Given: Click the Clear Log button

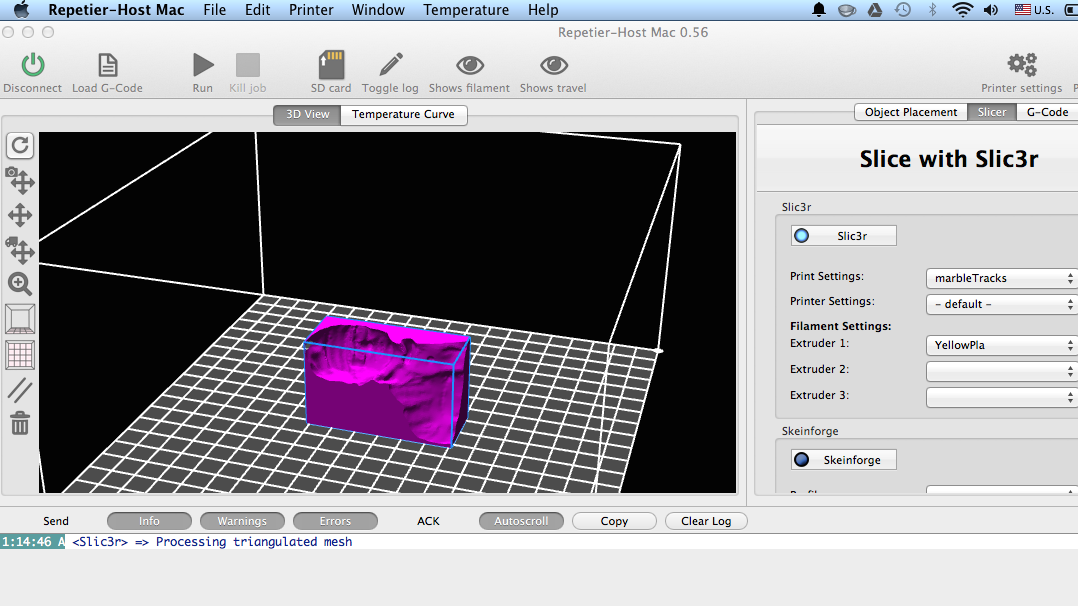Looking at the screenshot, I should [706, 521].
